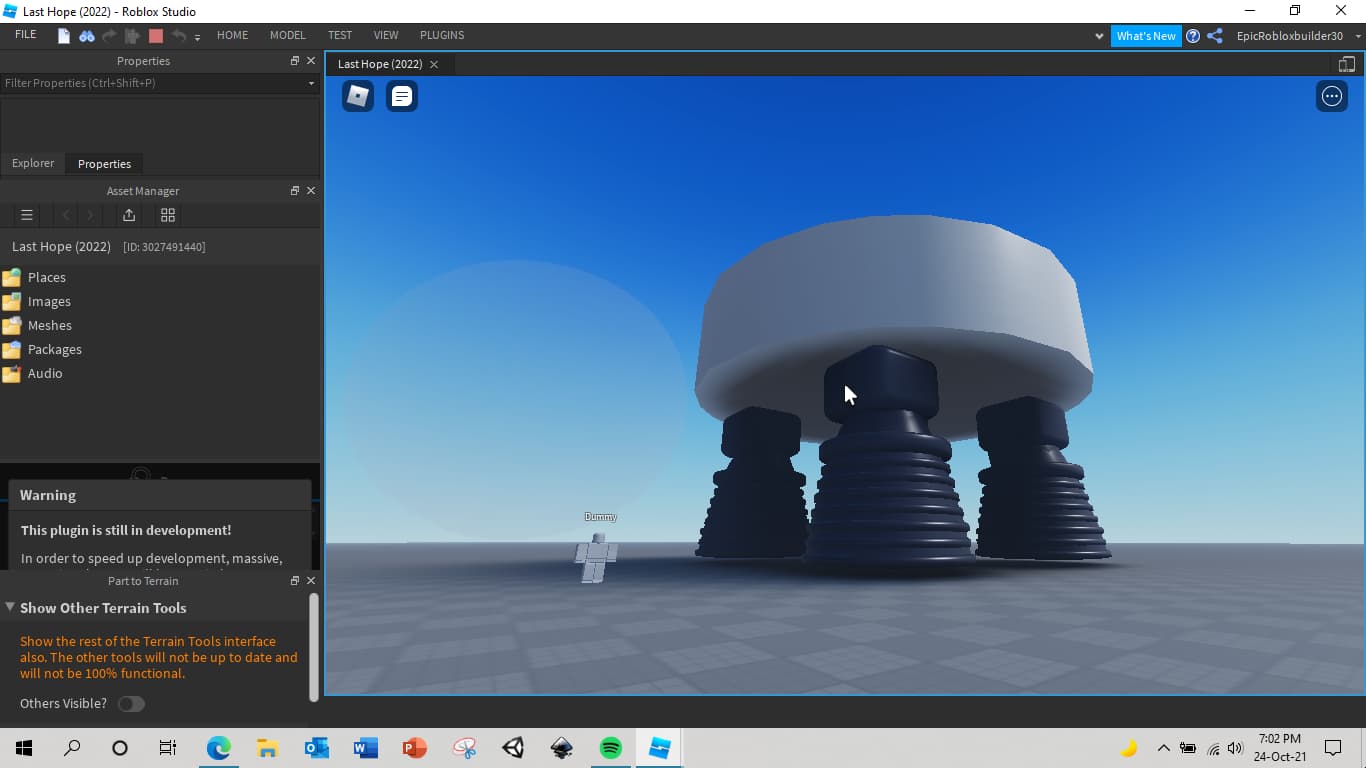The image size is (1366, 768).
Task: Close the Last Hope (2022) document tab
Action: coord(434,64)
